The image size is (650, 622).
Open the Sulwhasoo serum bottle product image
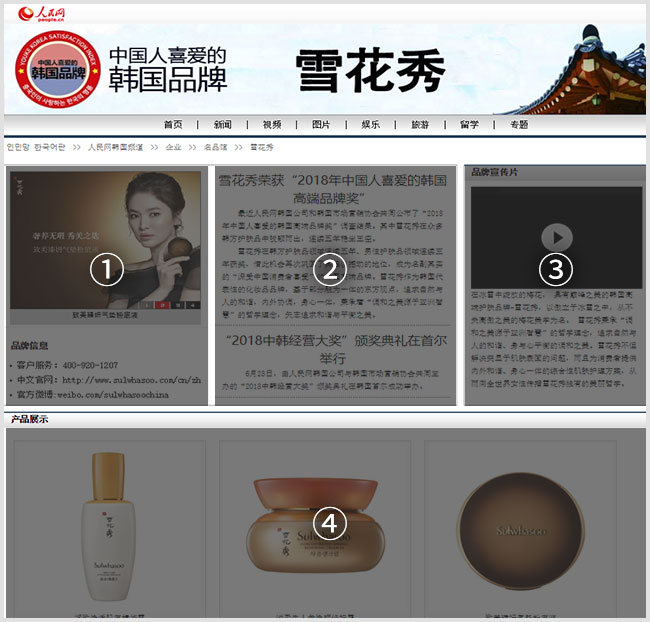[109, 527]
